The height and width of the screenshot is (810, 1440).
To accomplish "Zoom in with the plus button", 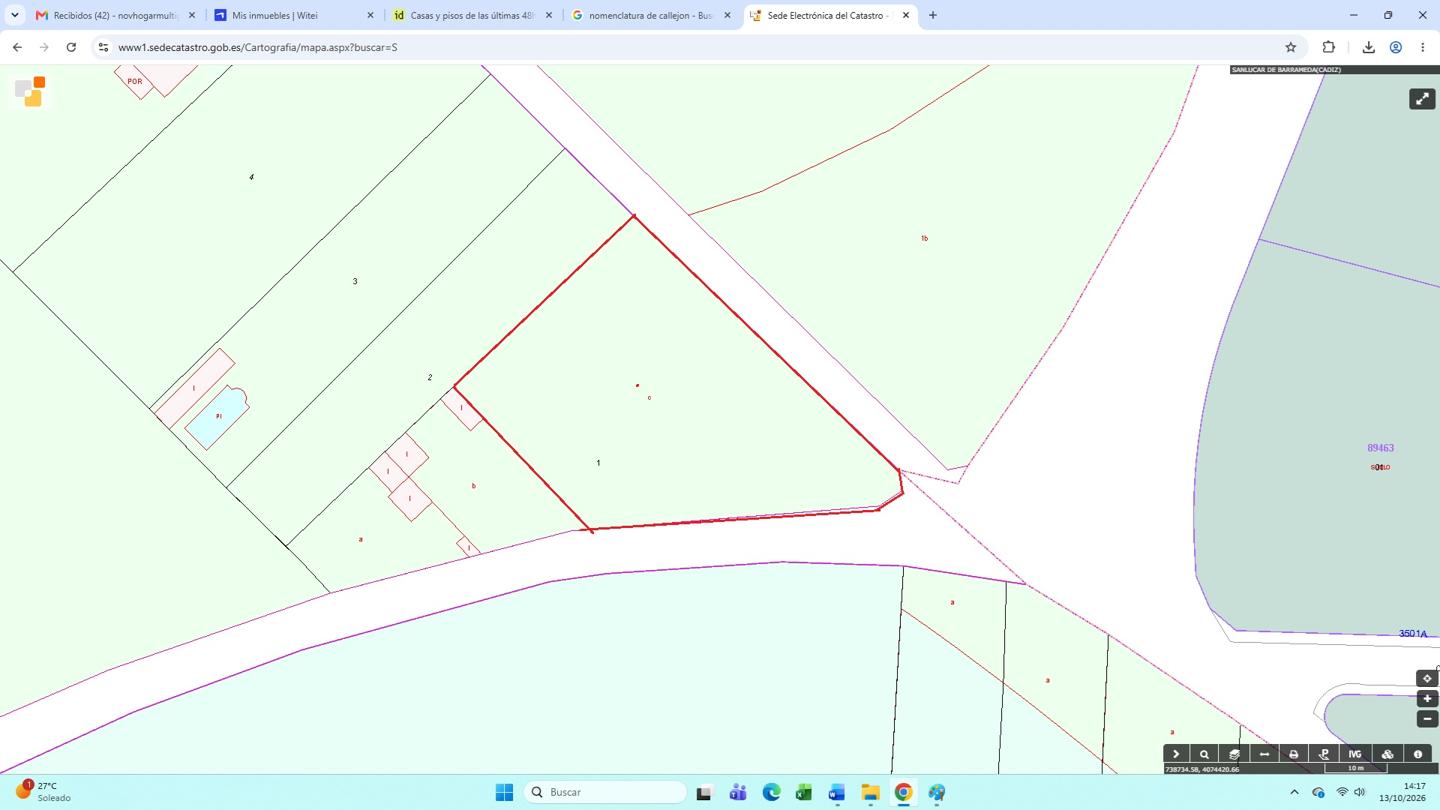I will click(1427, 698).
